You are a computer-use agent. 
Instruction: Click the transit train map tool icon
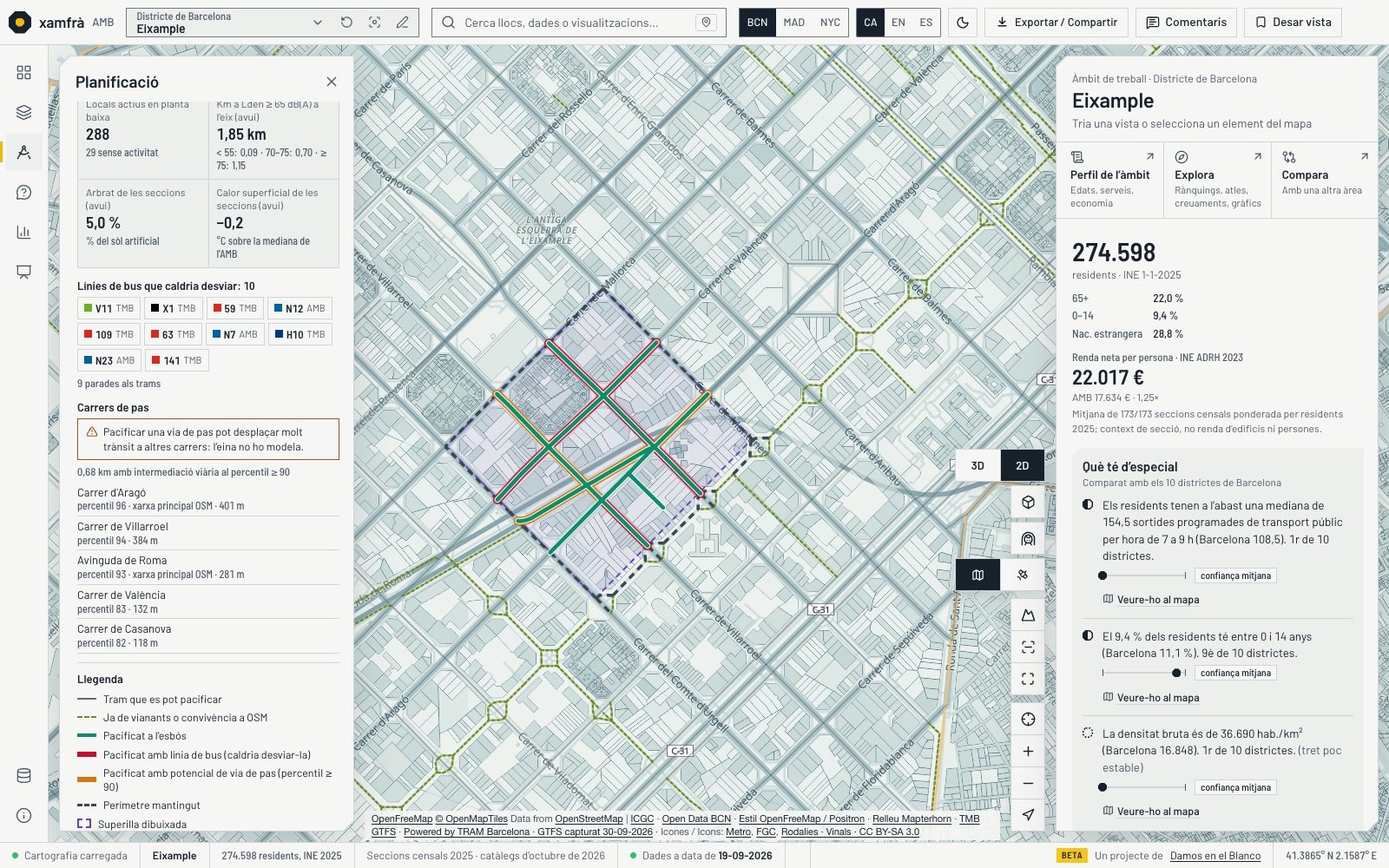(1028, 538)
